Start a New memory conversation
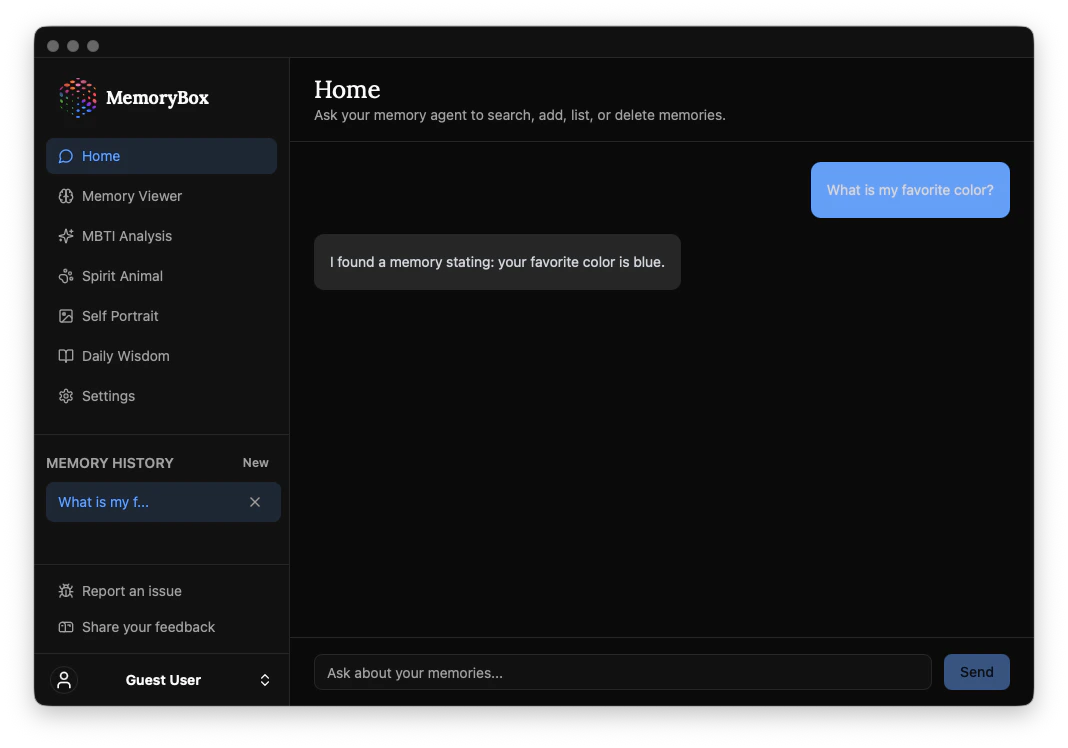The image size is (1068, 748). (255, 463)
